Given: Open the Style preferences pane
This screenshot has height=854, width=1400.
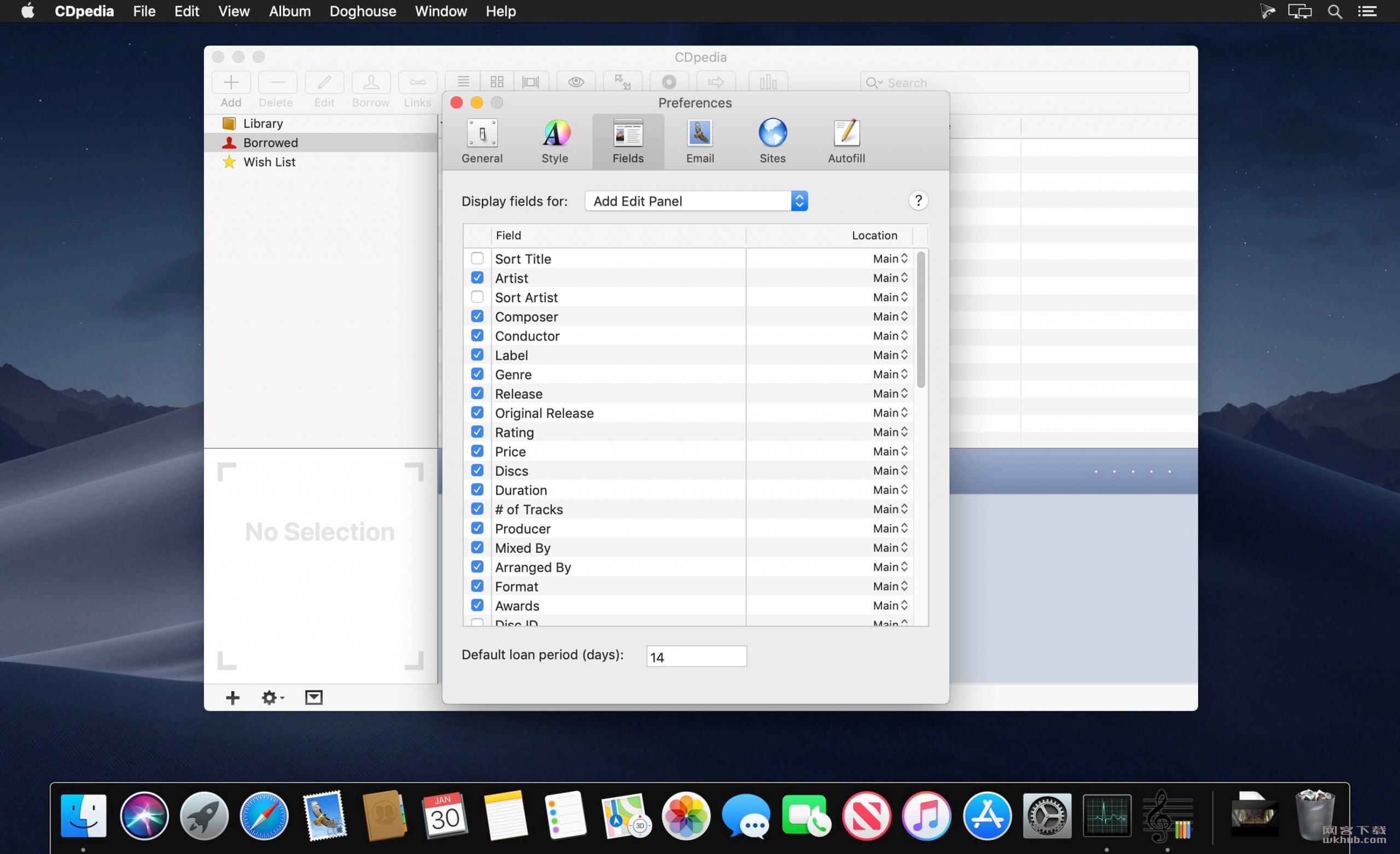Looking at the screenshot, I should click(x=555, y=141).
